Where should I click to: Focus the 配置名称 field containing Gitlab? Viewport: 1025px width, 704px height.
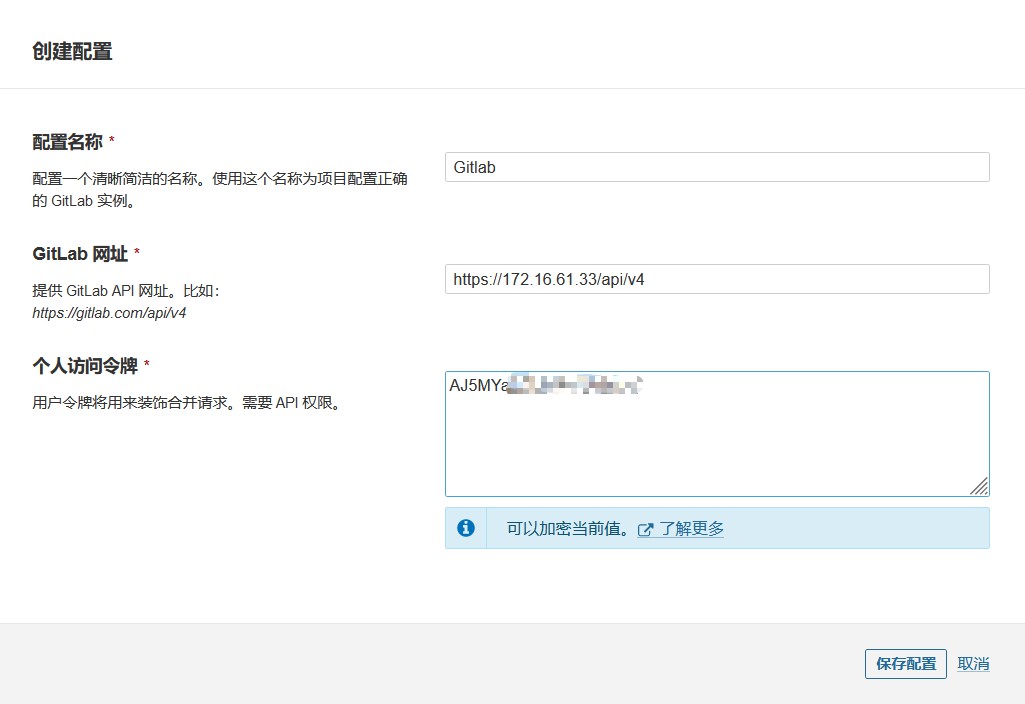(x=717, y=167)
